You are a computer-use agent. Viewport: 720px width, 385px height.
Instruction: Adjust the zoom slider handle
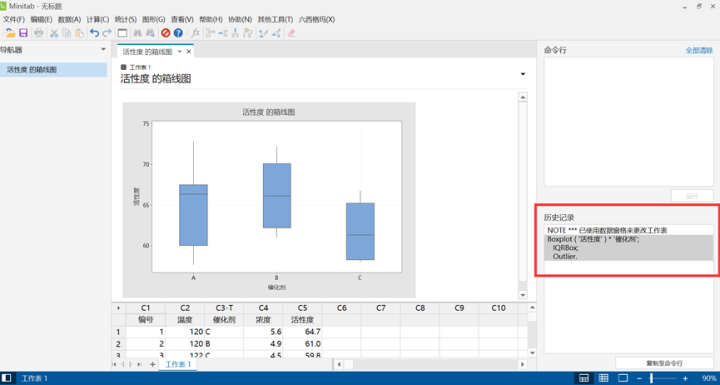[651, 378]
